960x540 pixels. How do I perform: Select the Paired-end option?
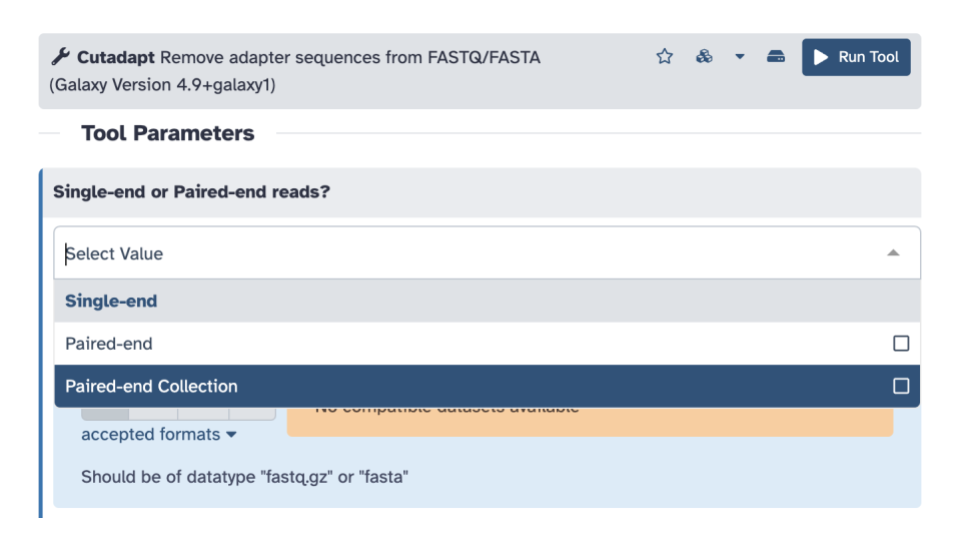click(487, 343)
